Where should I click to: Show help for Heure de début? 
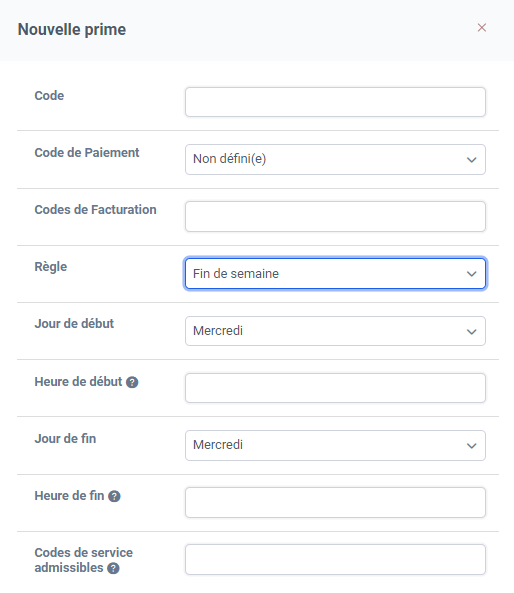pyautogui.click(x=132, y=382)
